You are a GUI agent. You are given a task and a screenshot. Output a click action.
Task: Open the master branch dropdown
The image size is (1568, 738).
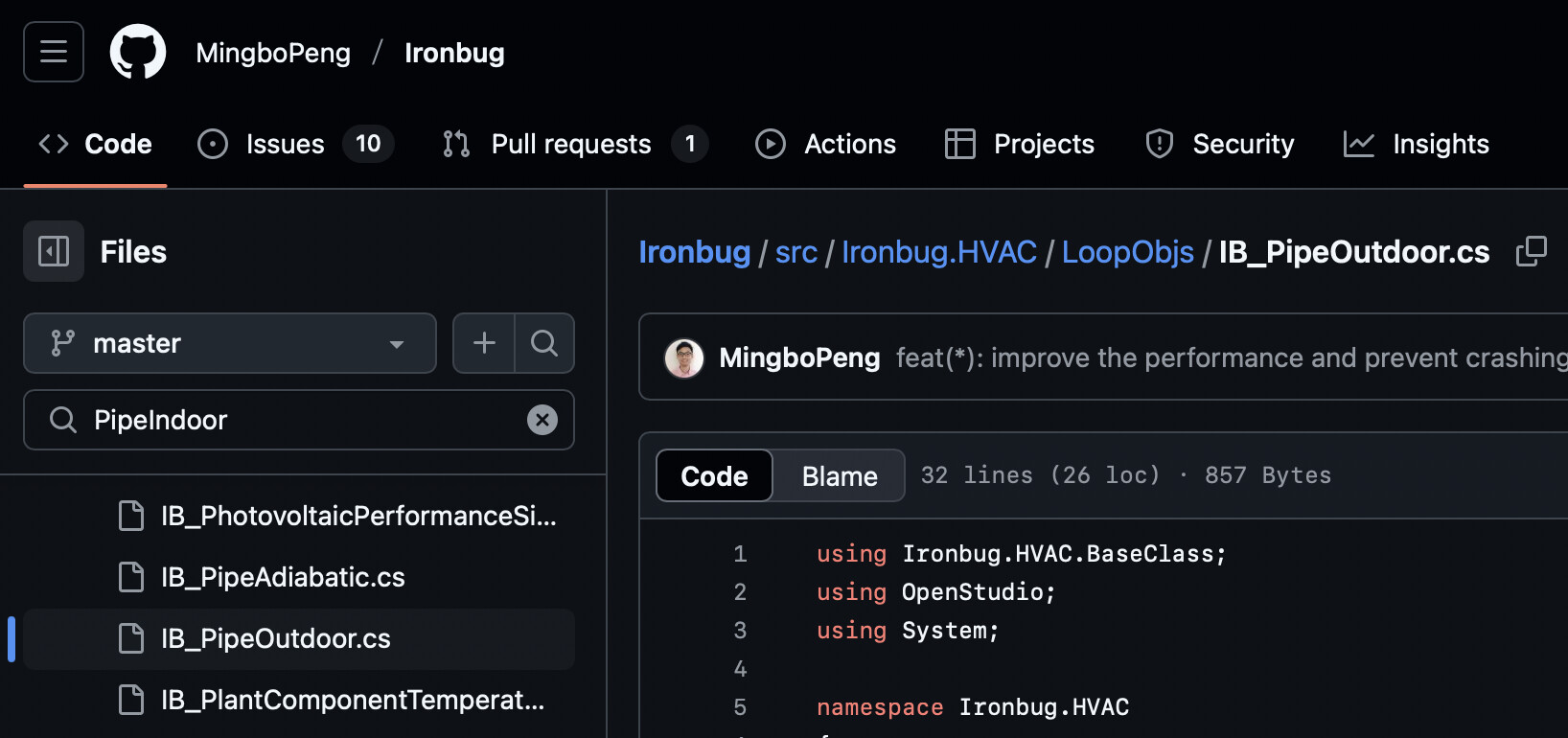coord(230,343)
